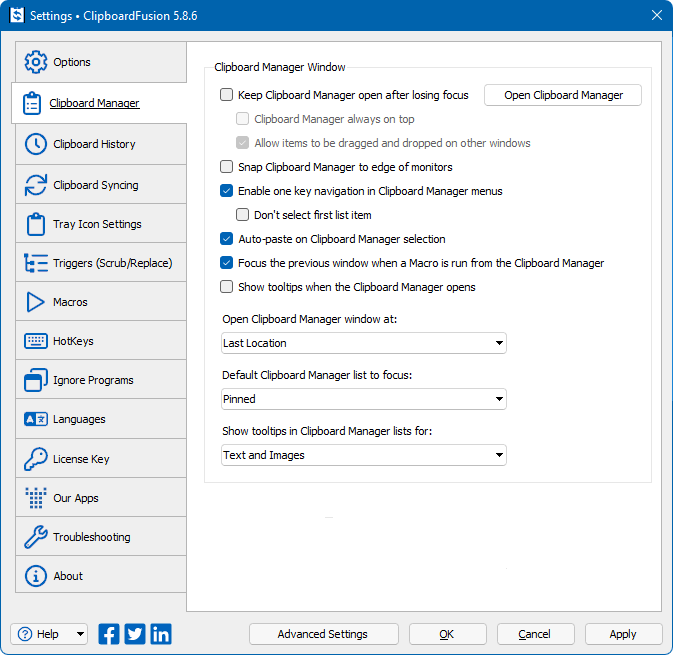Switch to the Clipboard Syncing tab
Viewport: 673px width, 655px height.
(x=101, y=185)
